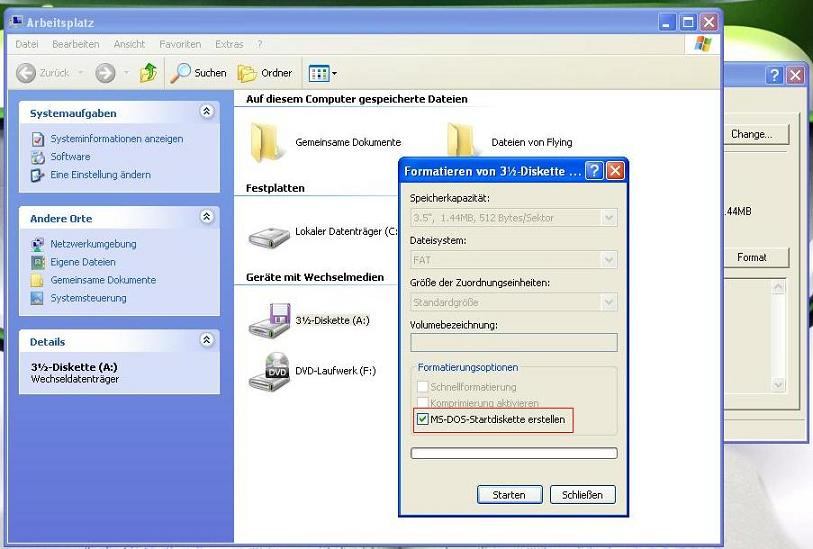Viewport: 813px width, 549px height.
Task: Click the format progress bar
Action: pos(514,453)
